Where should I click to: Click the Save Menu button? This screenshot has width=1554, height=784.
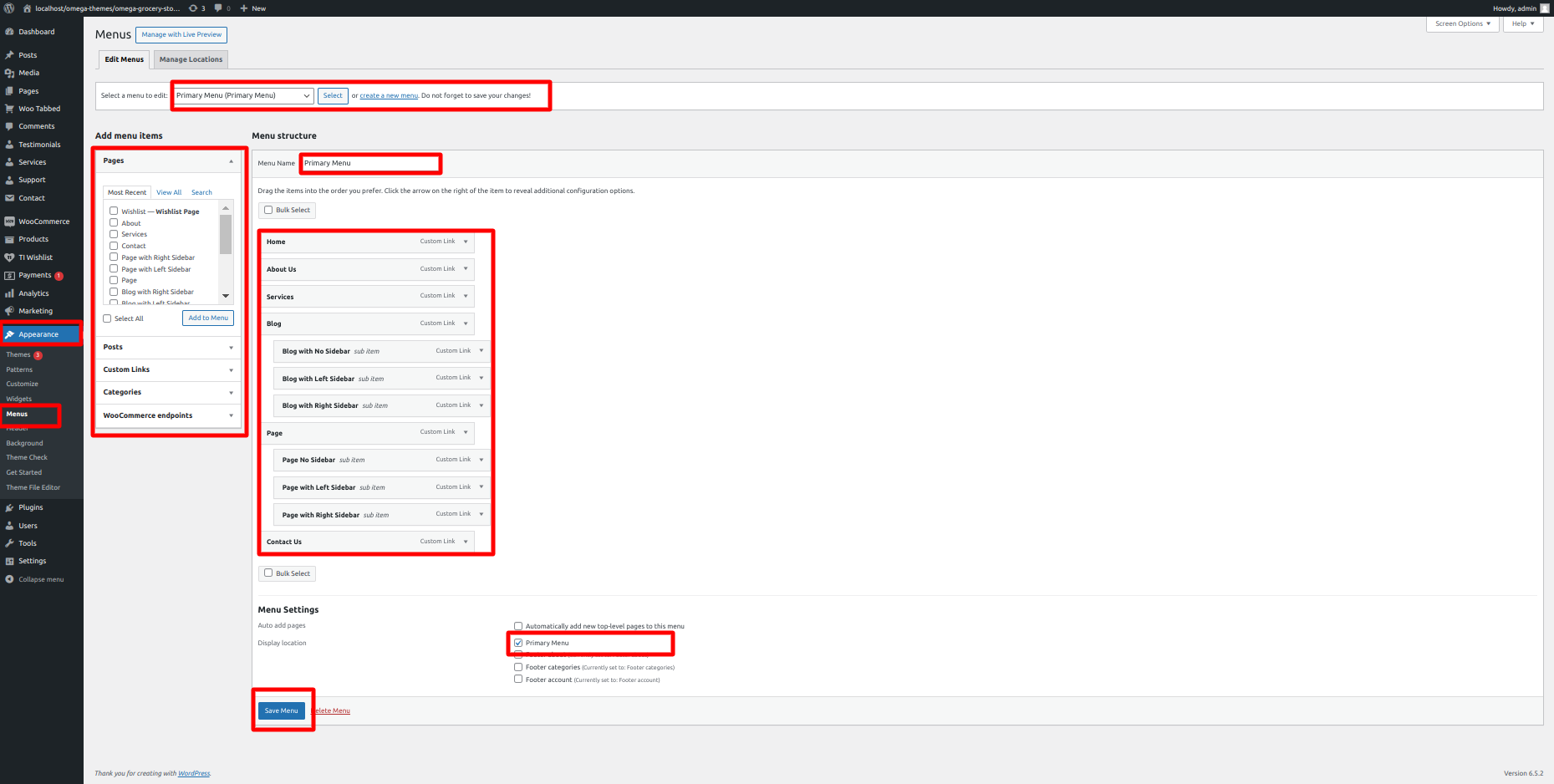(x=282, y=710)
